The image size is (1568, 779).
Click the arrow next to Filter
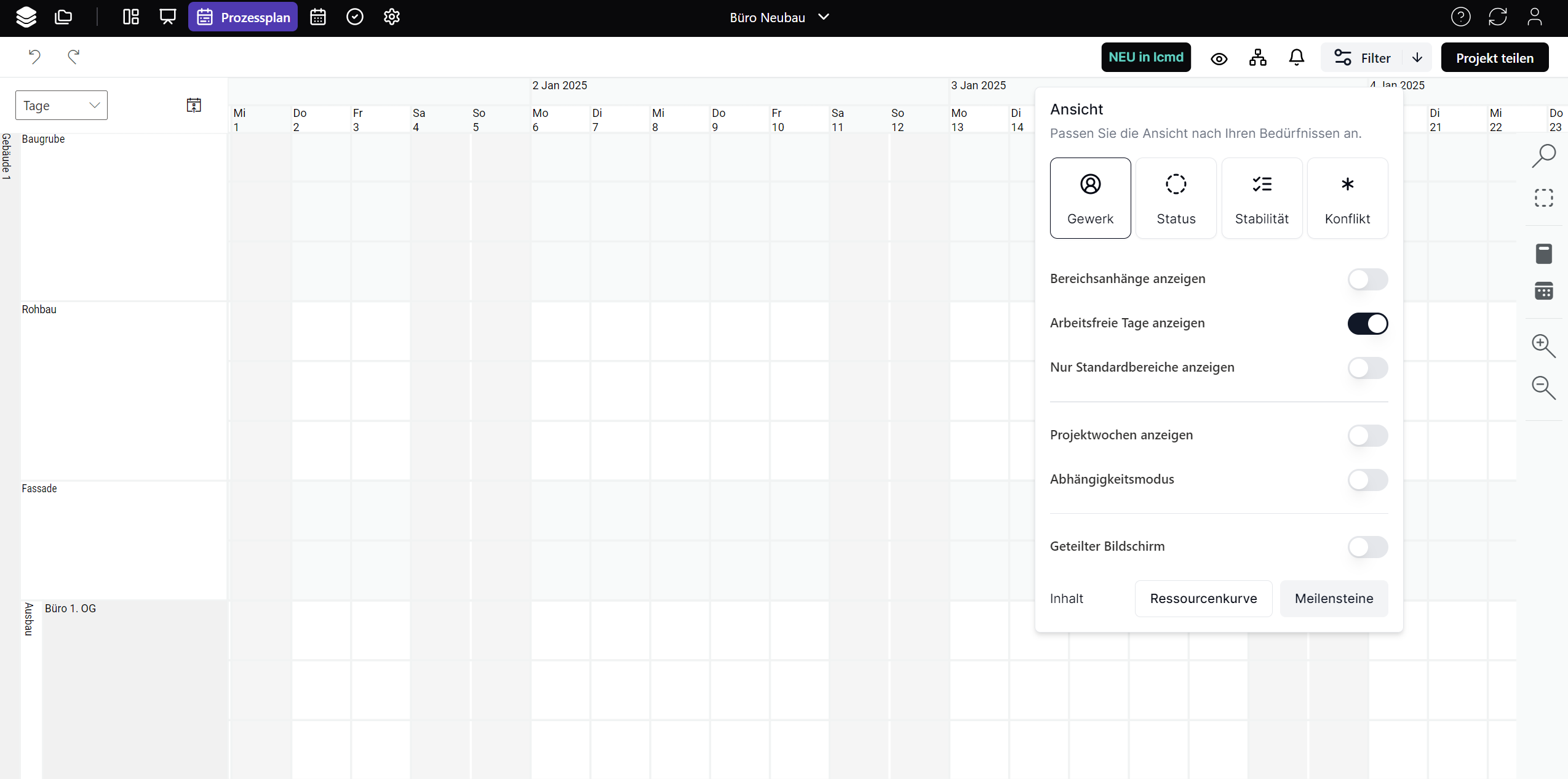(x=1417, y=58)
